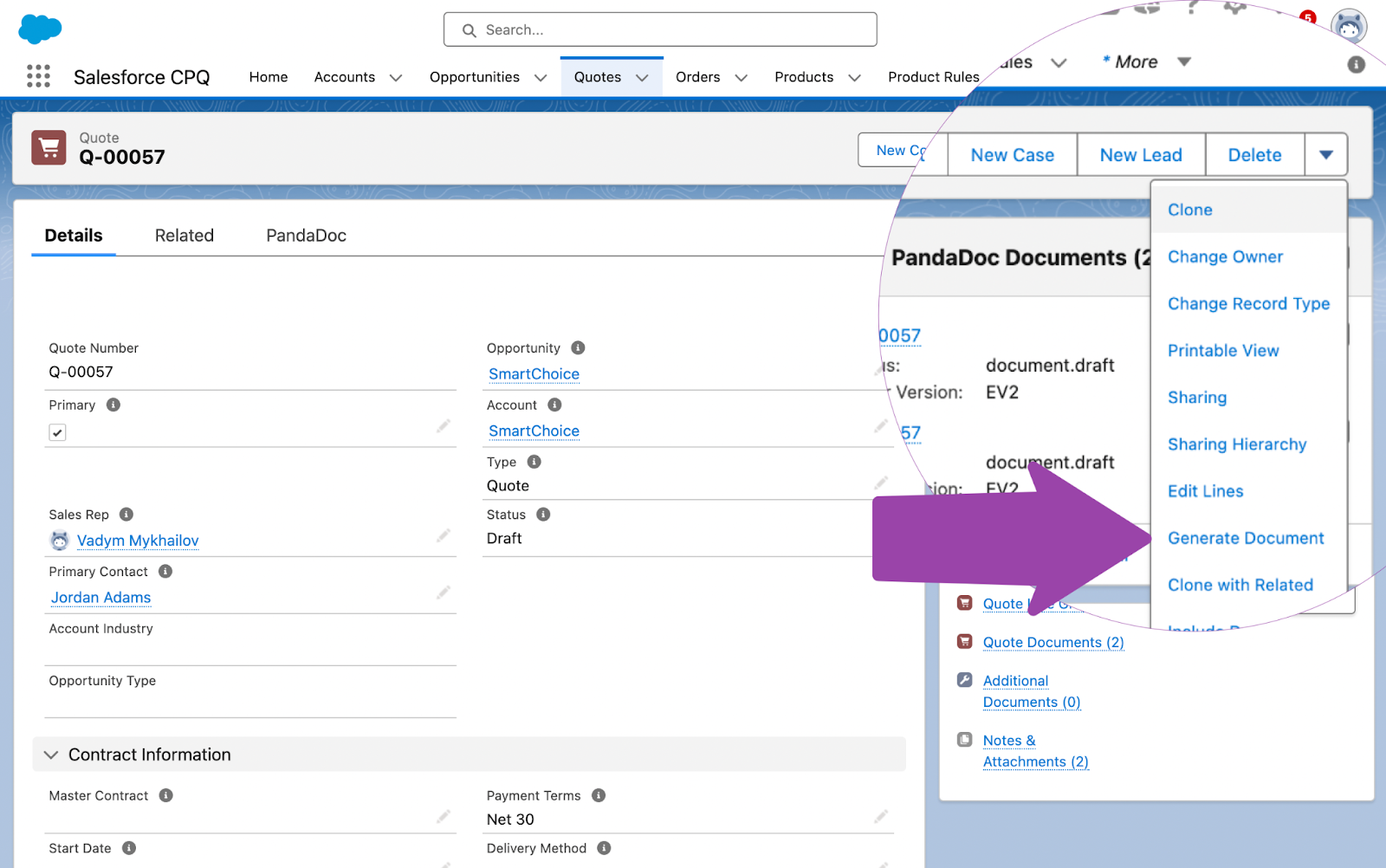This screenshot has height=868, width=1386.
Task: Open the Quote Documents (2) link
Action: click(x=1053, y=642)
